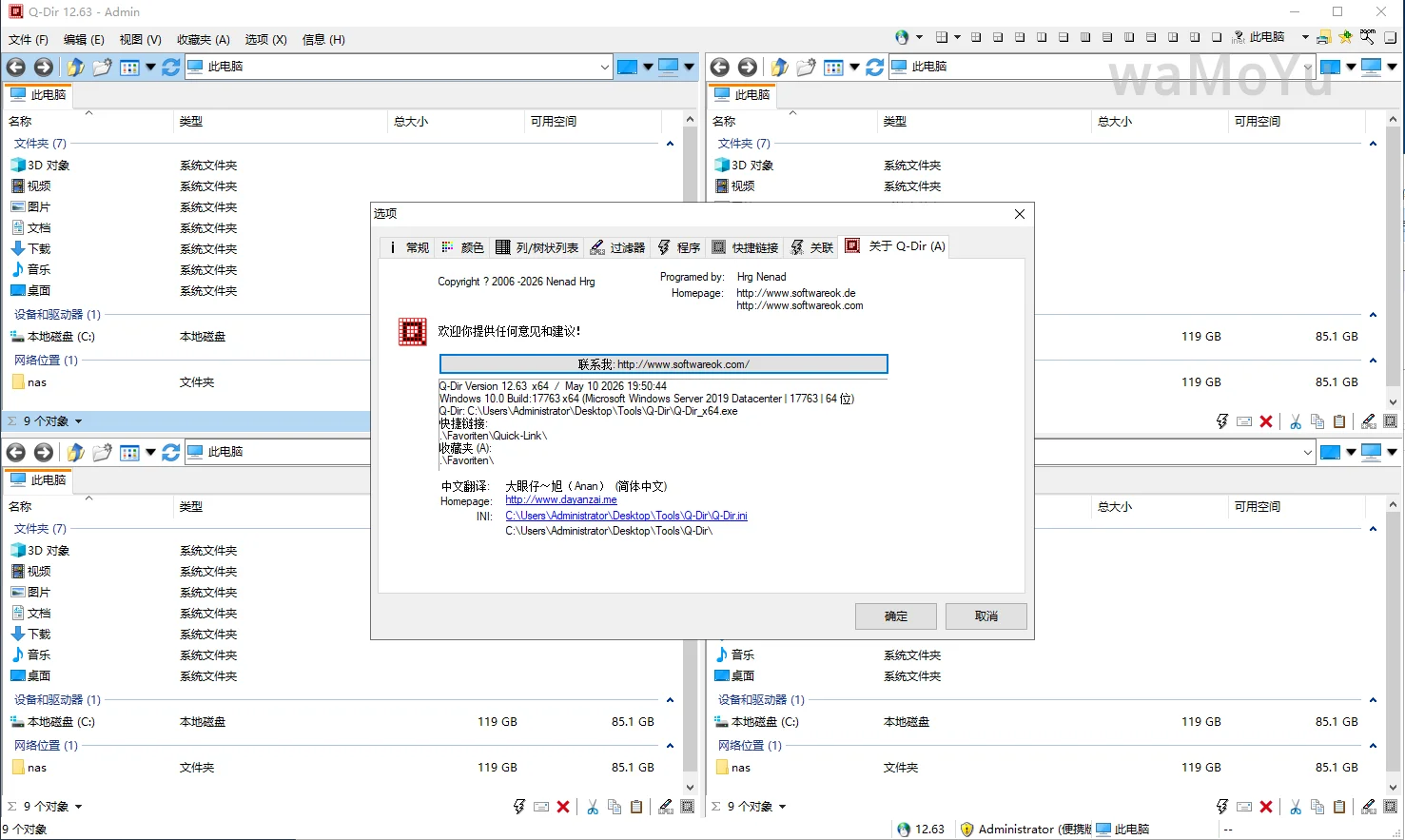The width and height of the screenshot is (1405, 840).
Task: Go forward in the top-left pane
Action: click(x=44, y=67)
